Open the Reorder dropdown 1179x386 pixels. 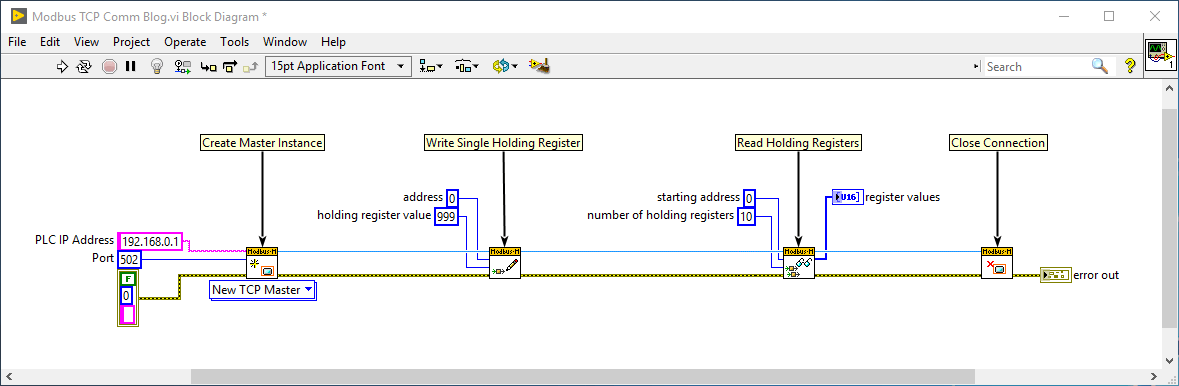(505, 66)
